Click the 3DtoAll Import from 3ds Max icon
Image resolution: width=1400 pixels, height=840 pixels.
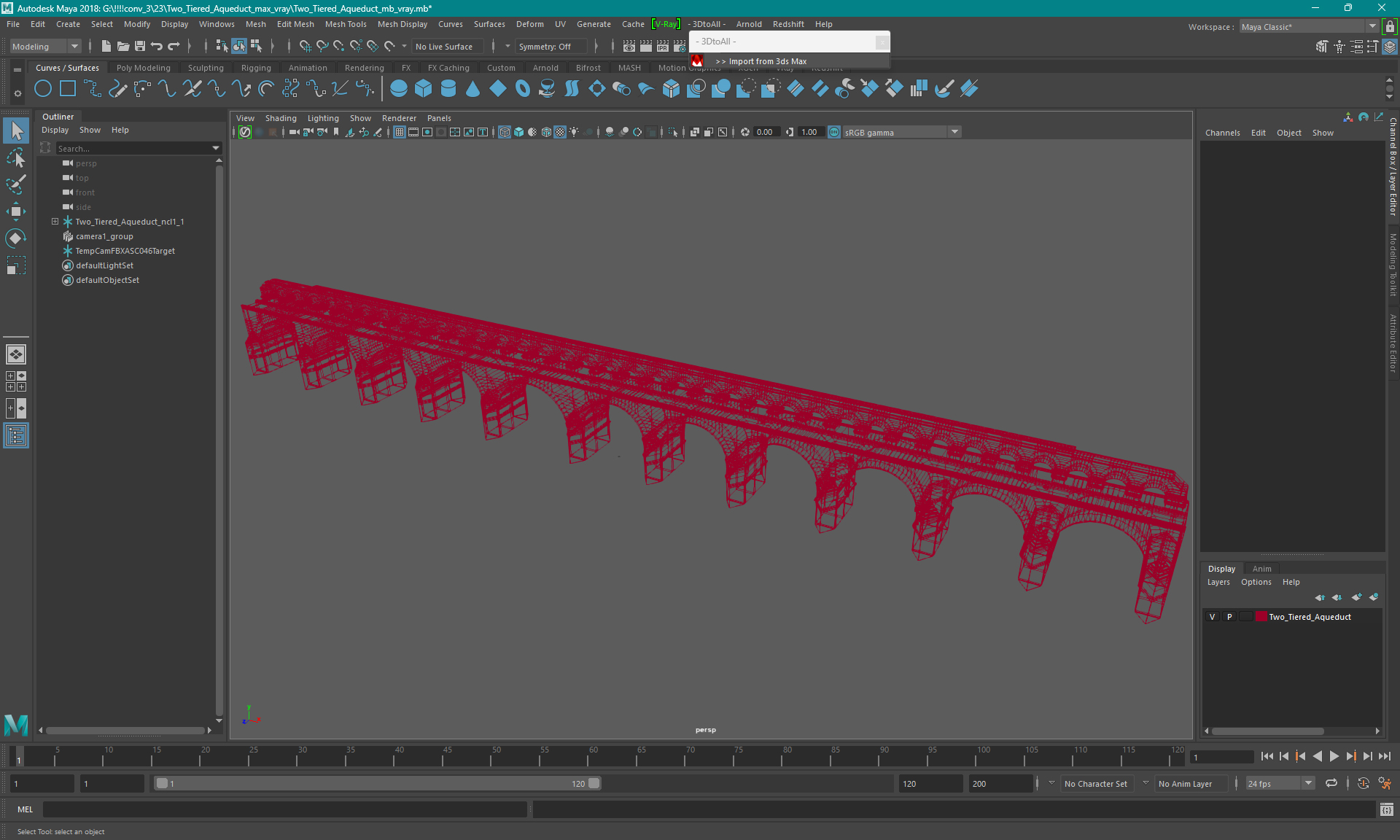698,61
